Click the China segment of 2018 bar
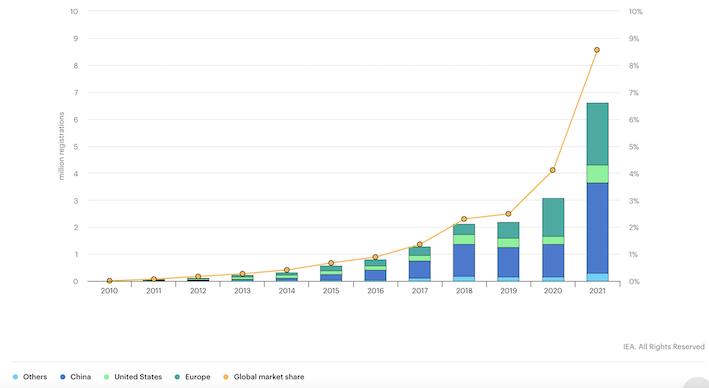The height and width of the screenshot is (388, 709). pos(464,260)
